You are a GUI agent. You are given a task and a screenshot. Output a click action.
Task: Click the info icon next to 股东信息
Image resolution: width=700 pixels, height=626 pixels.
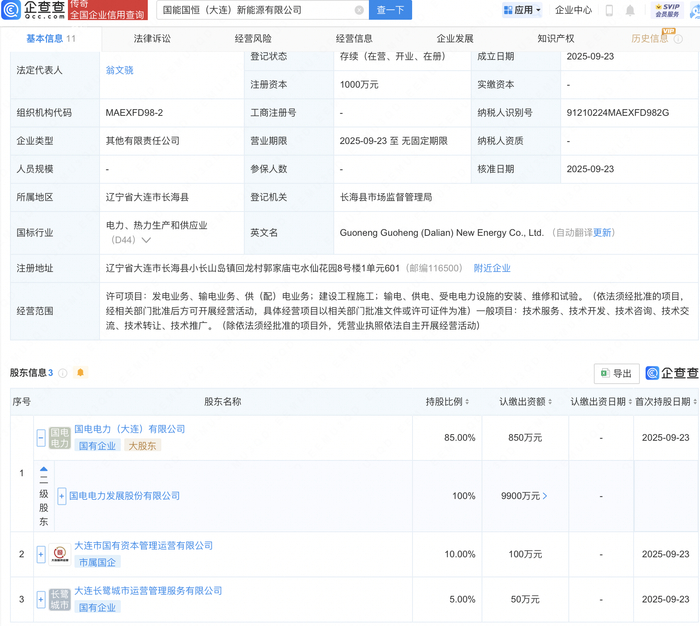pyautogui.click(x=63, y=373)
